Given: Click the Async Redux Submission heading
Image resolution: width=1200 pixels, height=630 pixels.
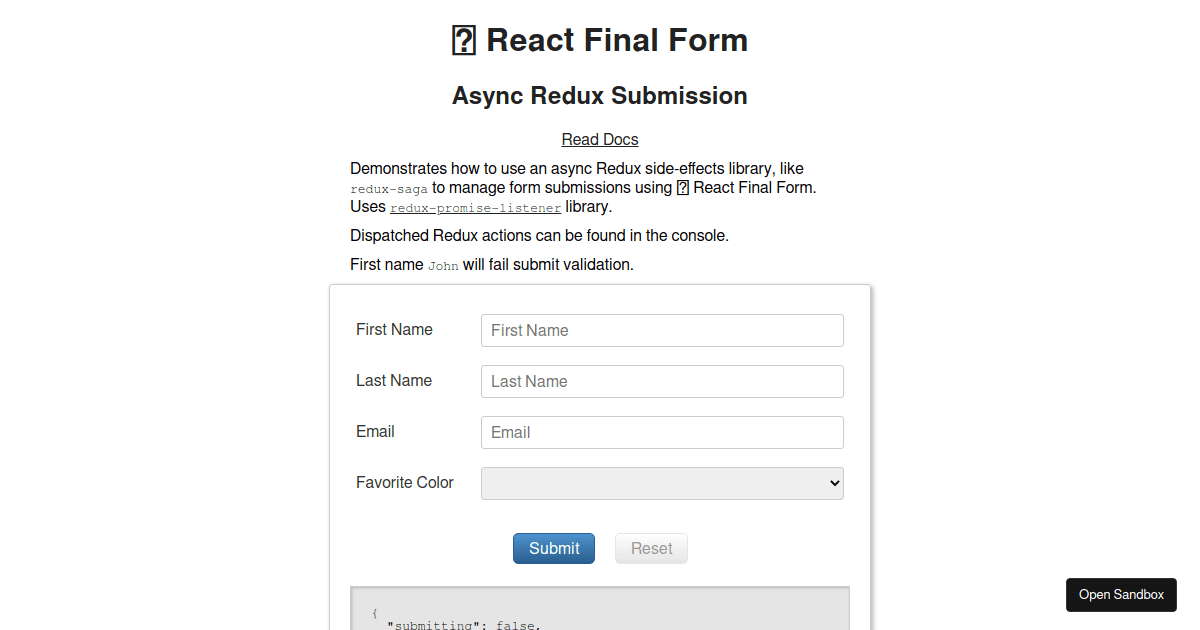Looking at the screenshot, I should (x=600, y=95).
